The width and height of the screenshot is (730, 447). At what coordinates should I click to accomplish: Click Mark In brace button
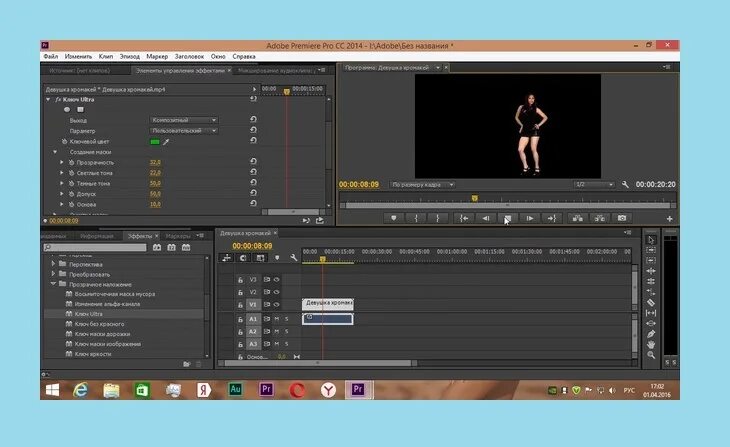(416, 218)
